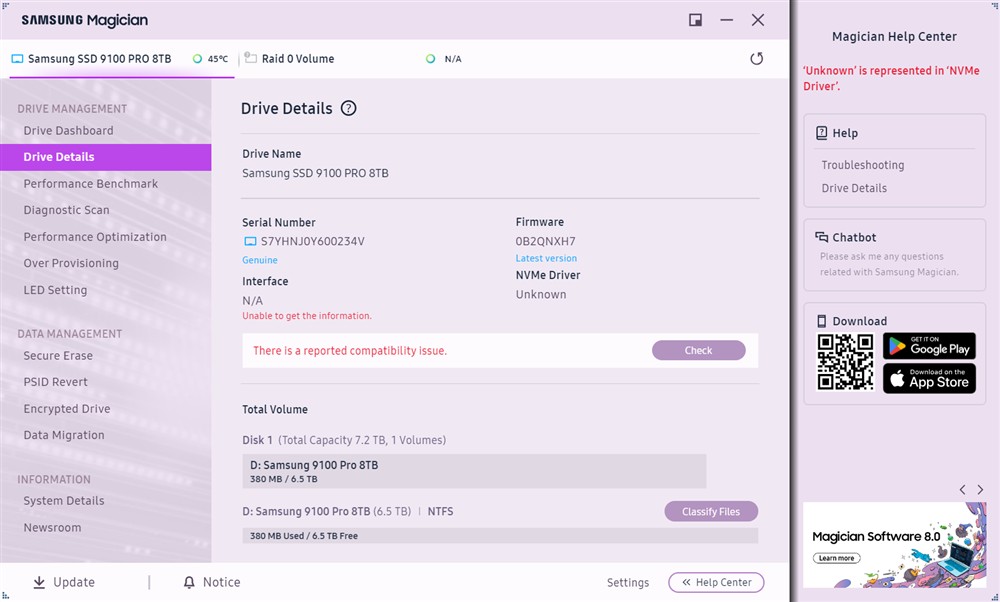
Task: Click the Classify Files button
Action: point(711,511)
